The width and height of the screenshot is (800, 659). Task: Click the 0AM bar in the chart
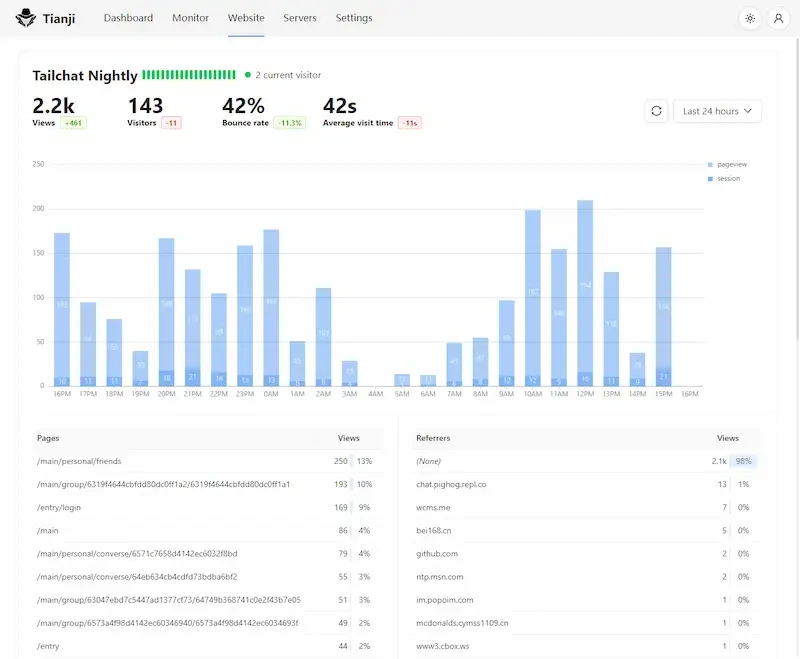coord(271,308)
